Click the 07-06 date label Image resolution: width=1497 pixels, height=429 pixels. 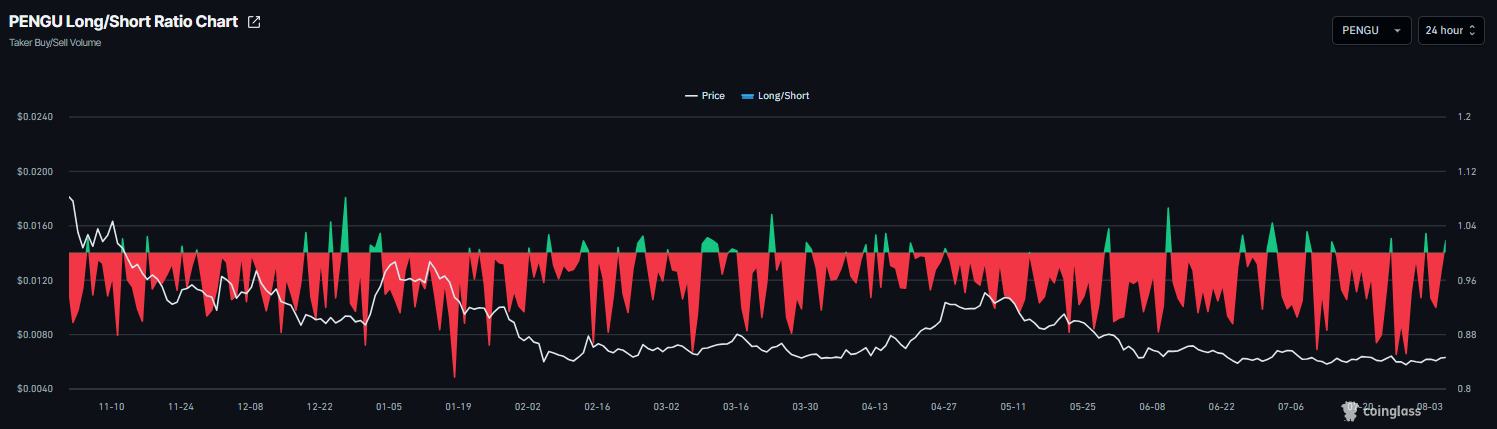(x=1290, y=407)
